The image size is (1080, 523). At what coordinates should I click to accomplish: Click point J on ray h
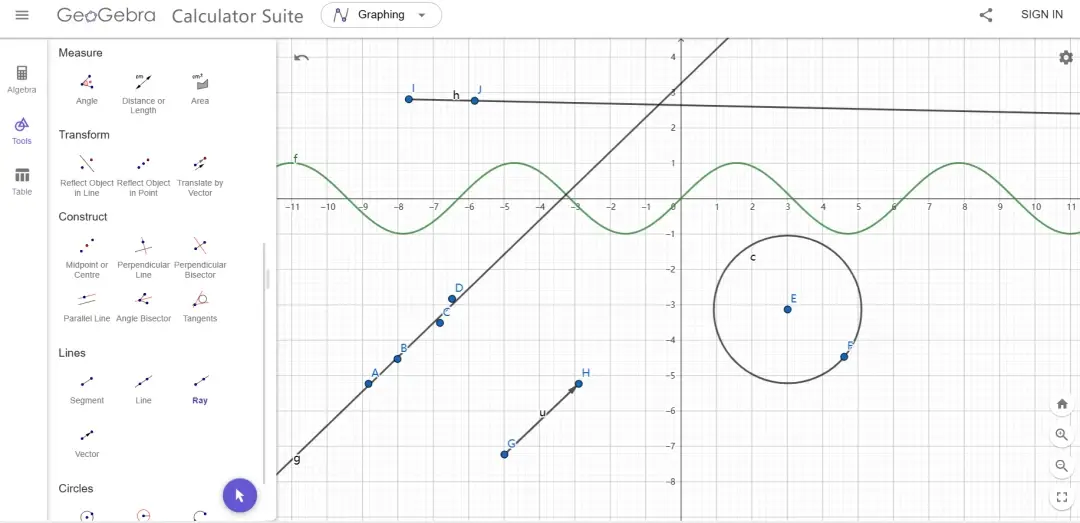475,101
